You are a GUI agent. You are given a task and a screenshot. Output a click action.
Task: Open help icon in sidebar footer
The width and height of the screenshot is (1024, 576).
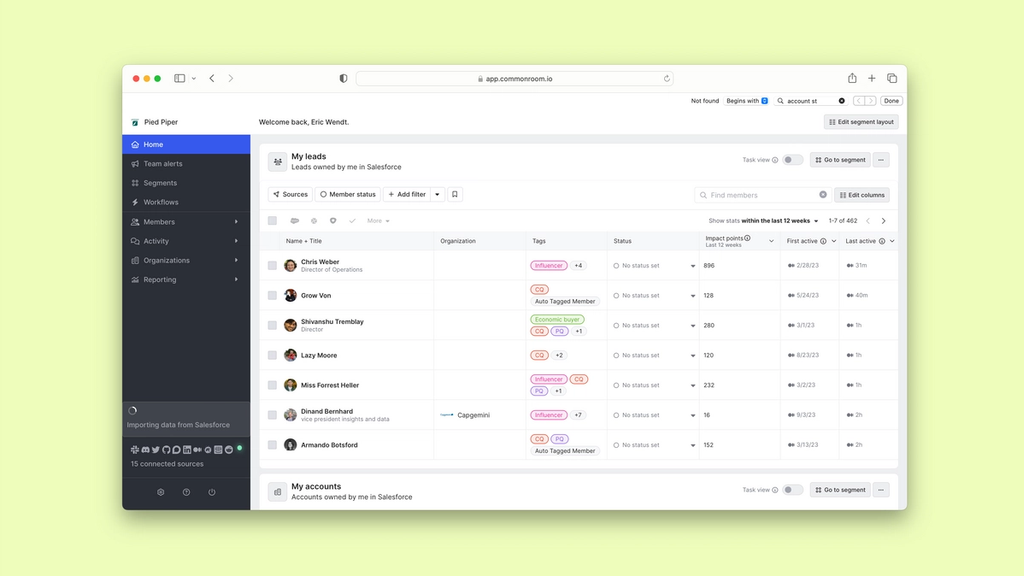coord(186,492)
